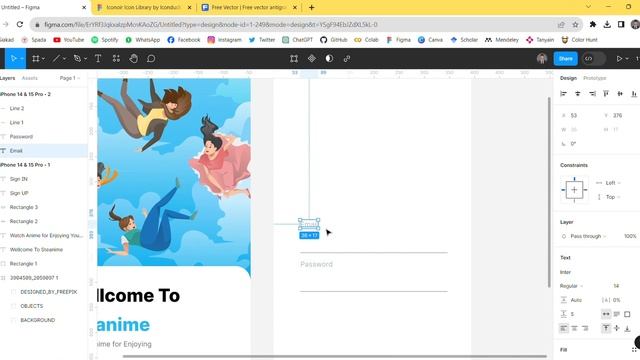
Task: Click Align top icon
Action: 606,94
